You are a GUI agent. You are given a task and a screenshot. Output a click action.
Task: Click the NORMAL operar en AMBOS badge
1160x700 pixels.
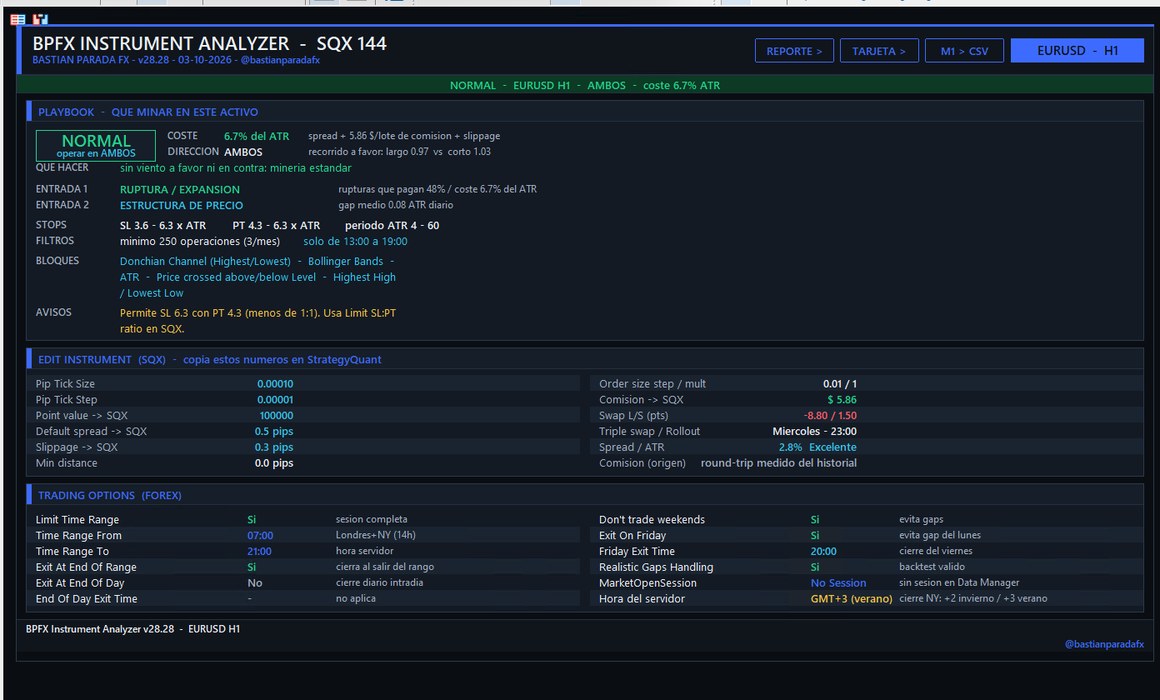click(96, 146)
